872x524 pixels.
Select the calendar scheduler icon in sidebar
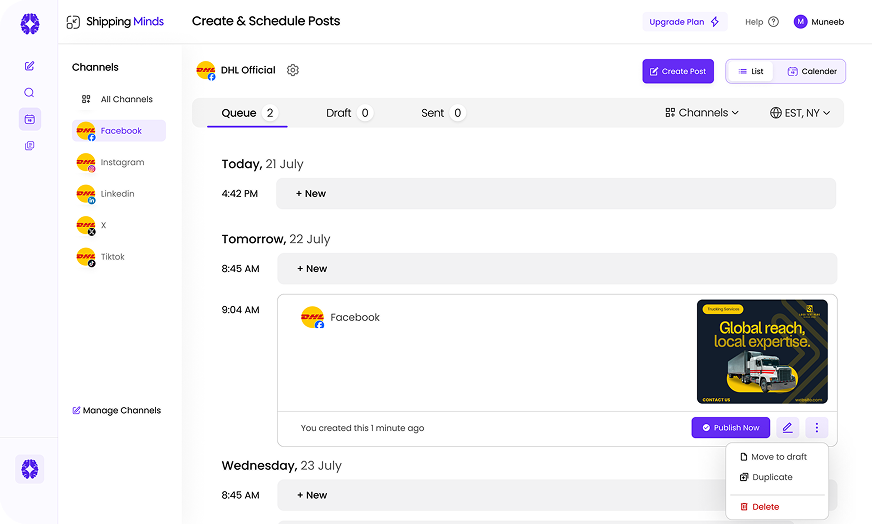29,119
